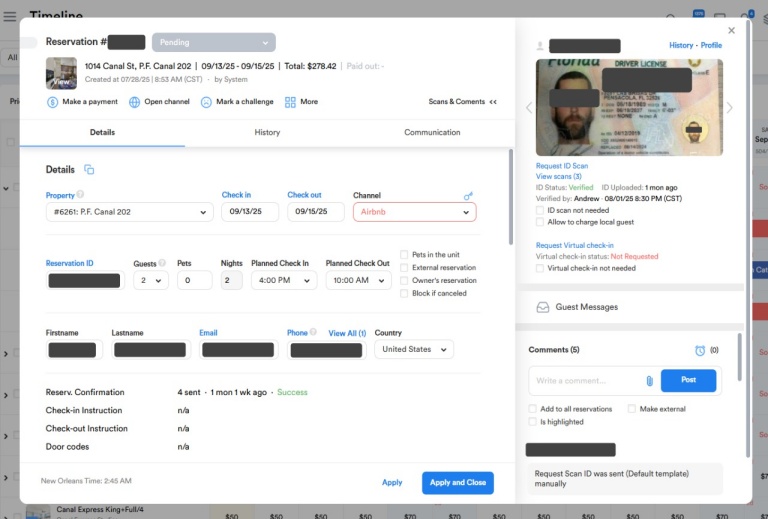Open the Pending status dropdown
Image resolution: width=768 pixels, height=519 pixels.
[213, 43]
